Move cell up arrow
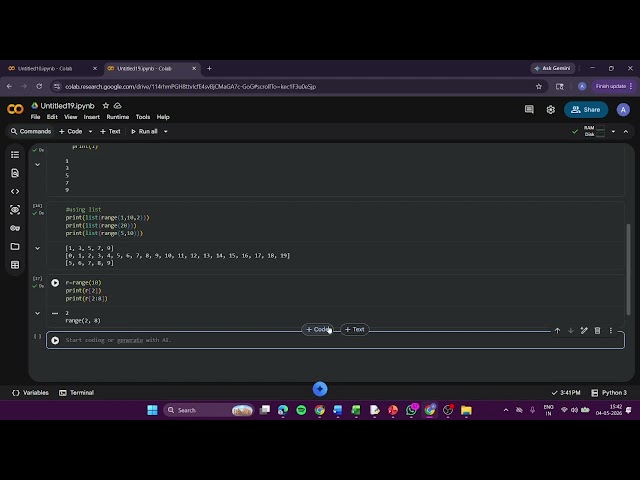Viewport: 640px width, 480px height. pos(557,331)
